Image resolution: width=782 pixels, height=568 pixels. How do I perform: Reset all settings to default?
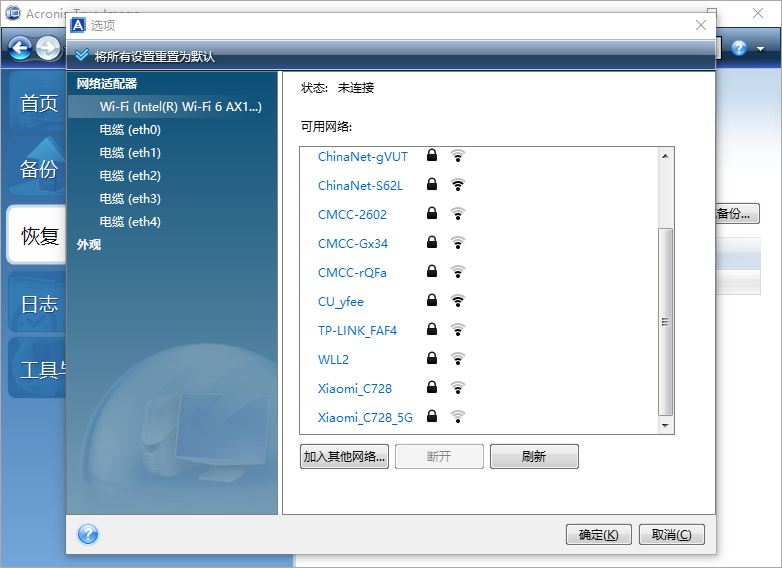[x=155, y=56]
